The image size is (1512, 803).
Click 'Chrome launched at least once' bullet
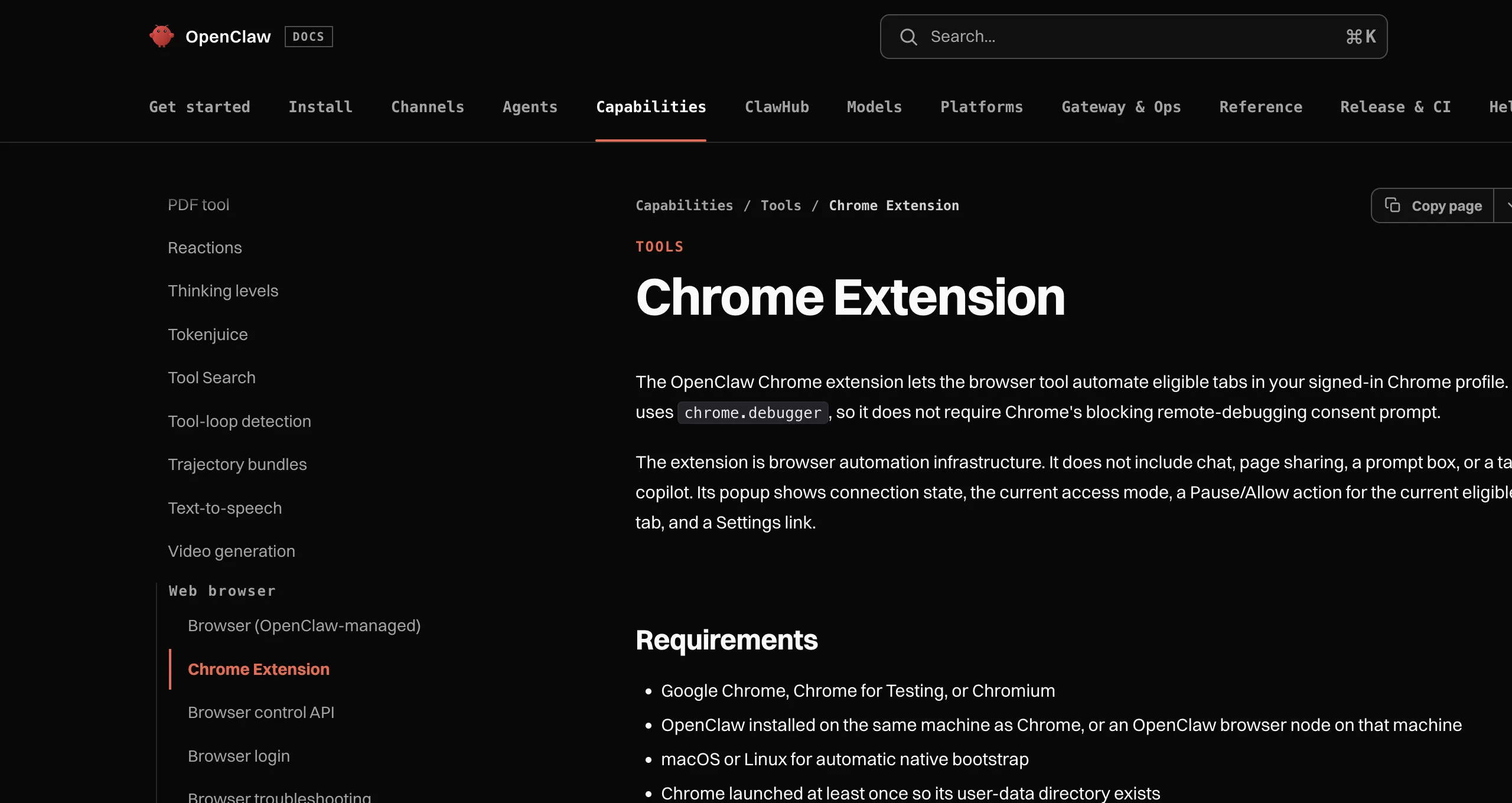(910, 794)
